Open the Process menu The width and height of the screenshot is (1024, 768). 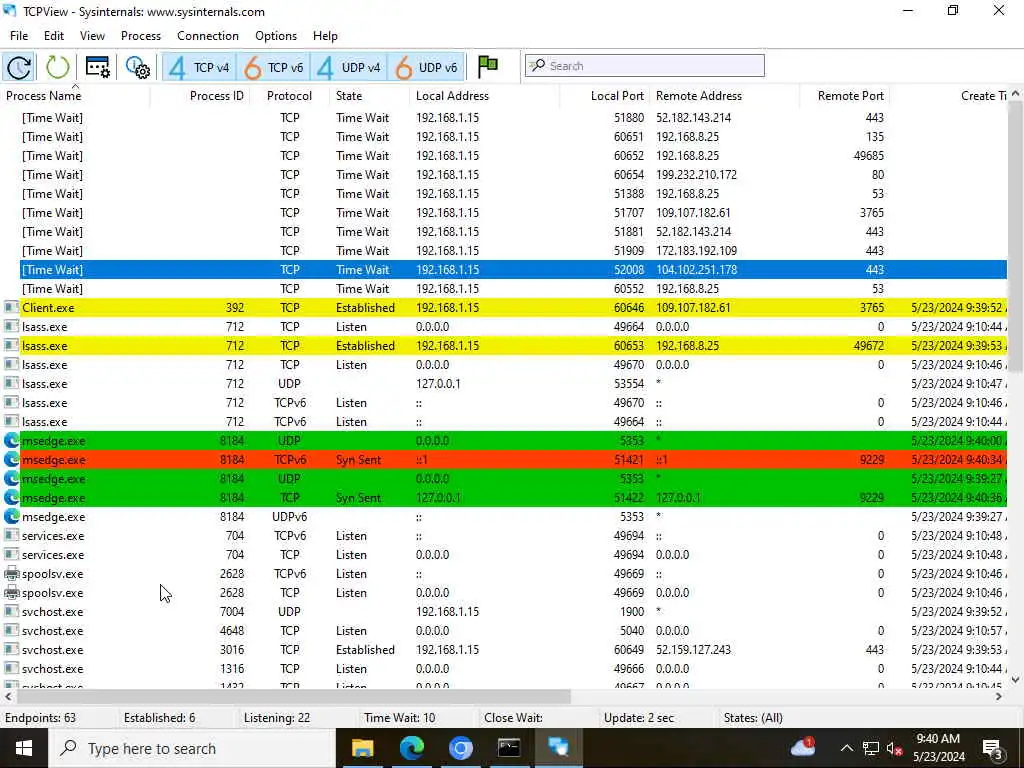coord(140,36)
